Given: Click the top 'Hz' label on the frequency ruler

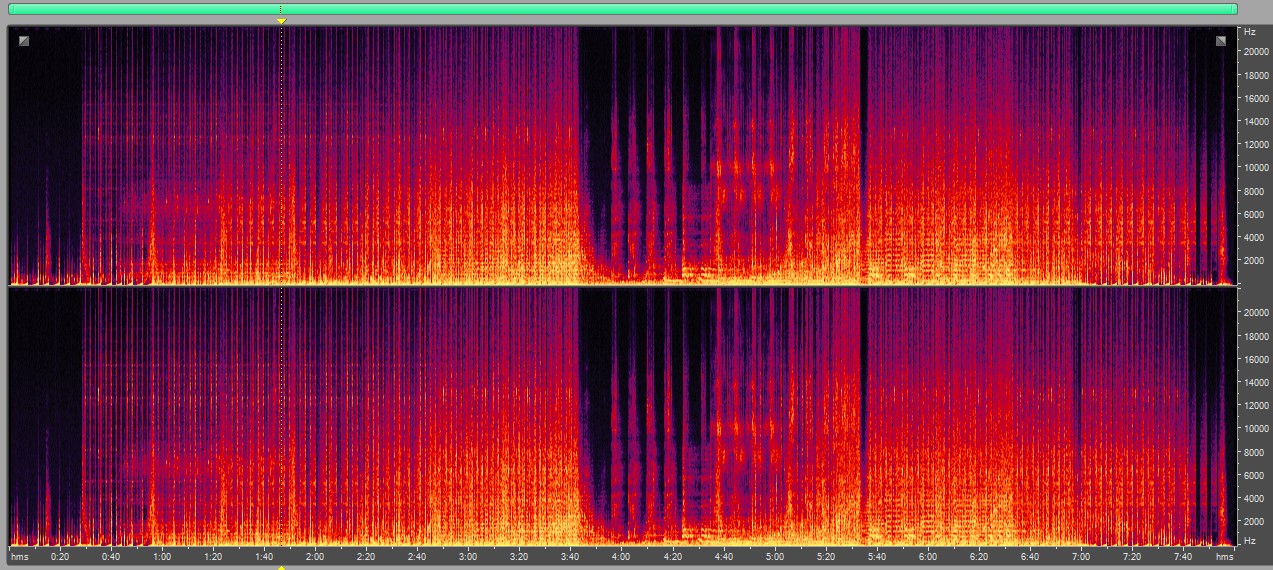Looking at the screenshot, I should click(1250, 32).
